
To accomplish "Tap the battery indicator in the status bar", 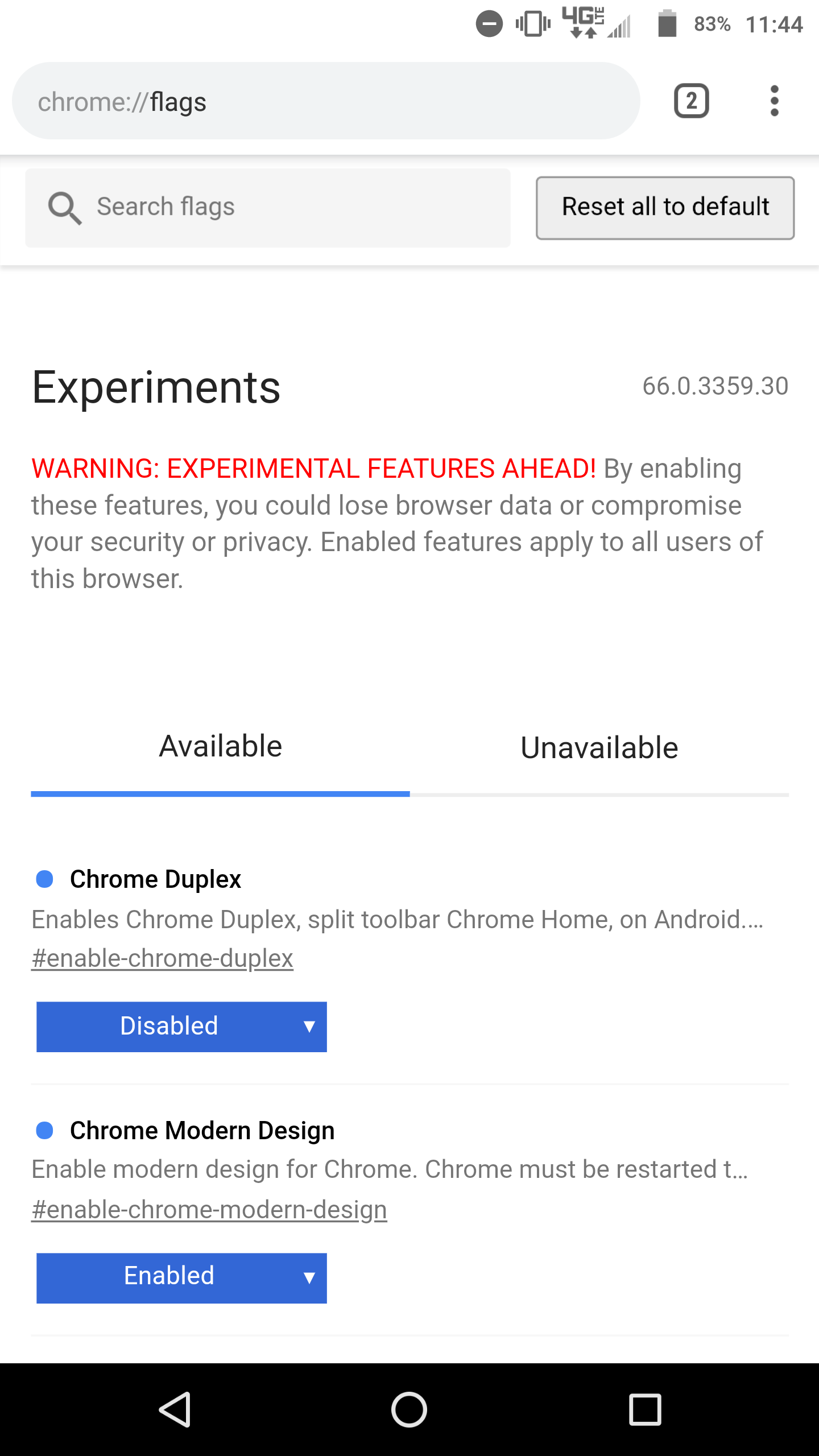I will tap(668, 23).
